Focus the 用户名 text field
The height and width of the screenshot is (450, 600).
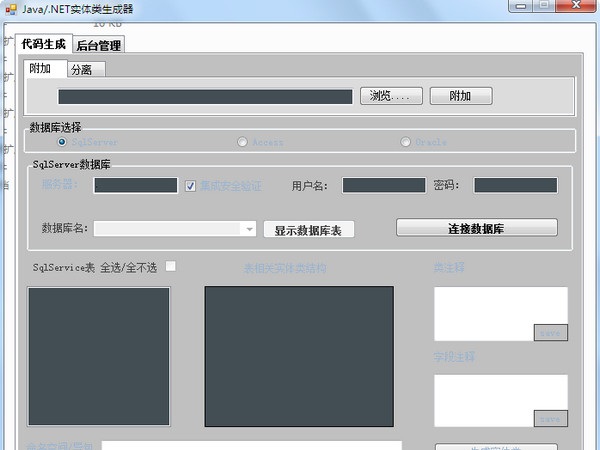point(383,185)
